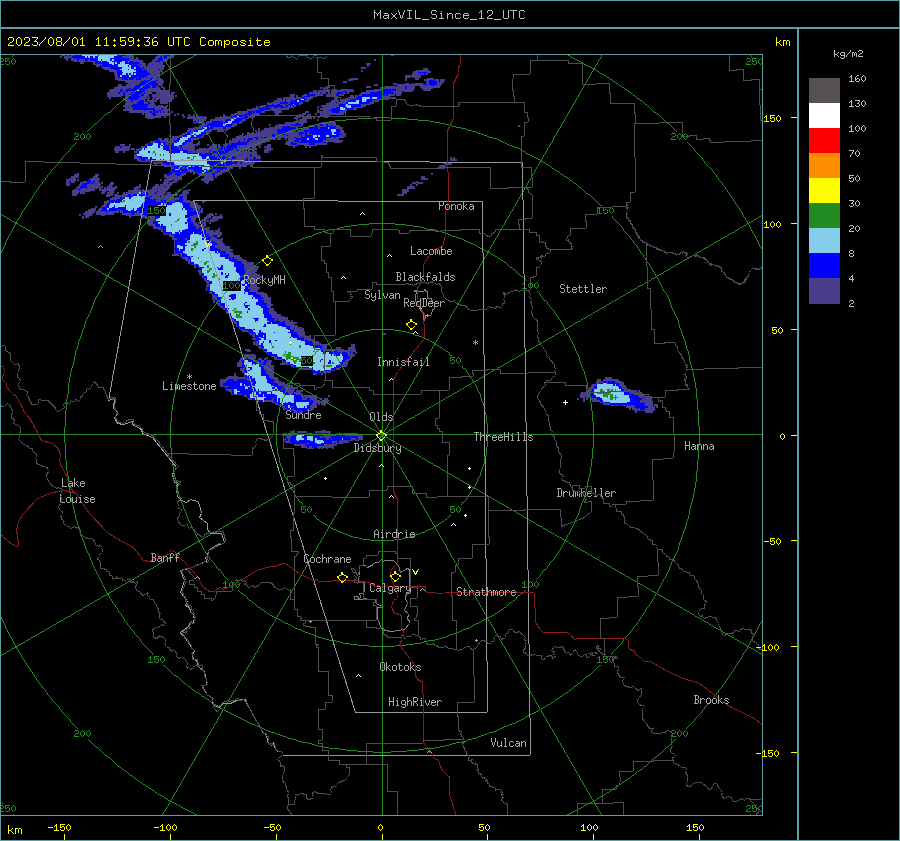Click the gray 160 legend swatch

pos(824,90)
